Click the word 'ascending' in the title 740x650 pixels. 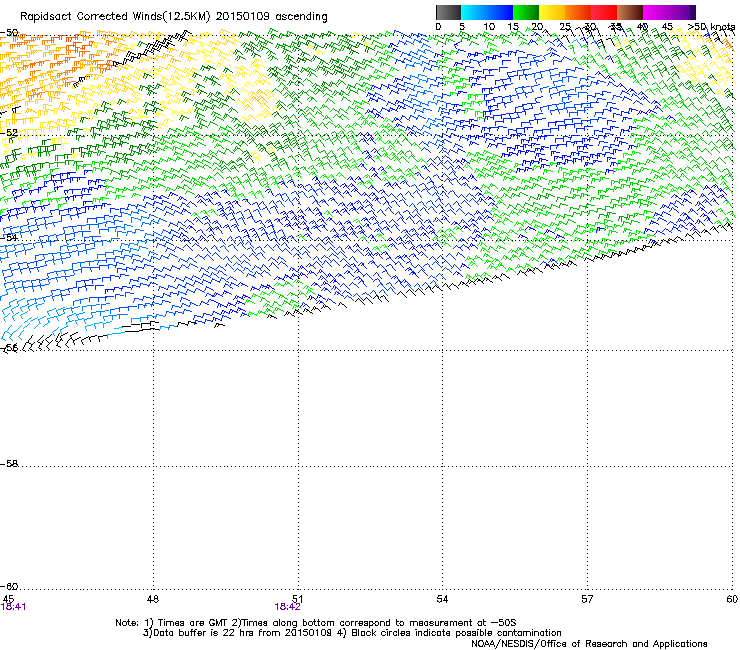[x=302, y=17]
